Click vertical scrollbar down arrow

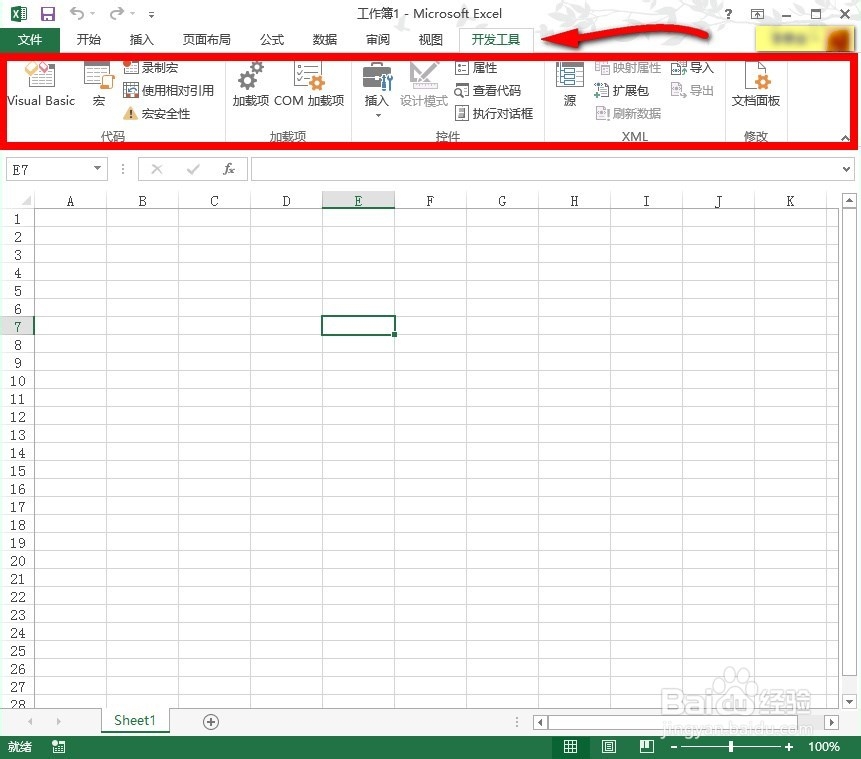click(x=849, y=701)
